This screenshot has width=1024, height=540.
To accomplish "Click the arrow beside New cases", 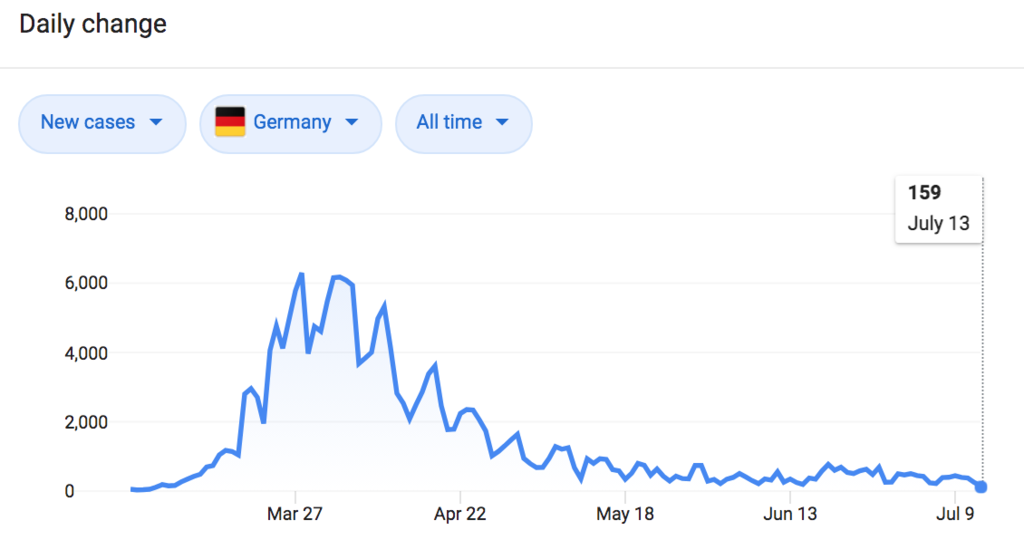I will coord(155,122).
